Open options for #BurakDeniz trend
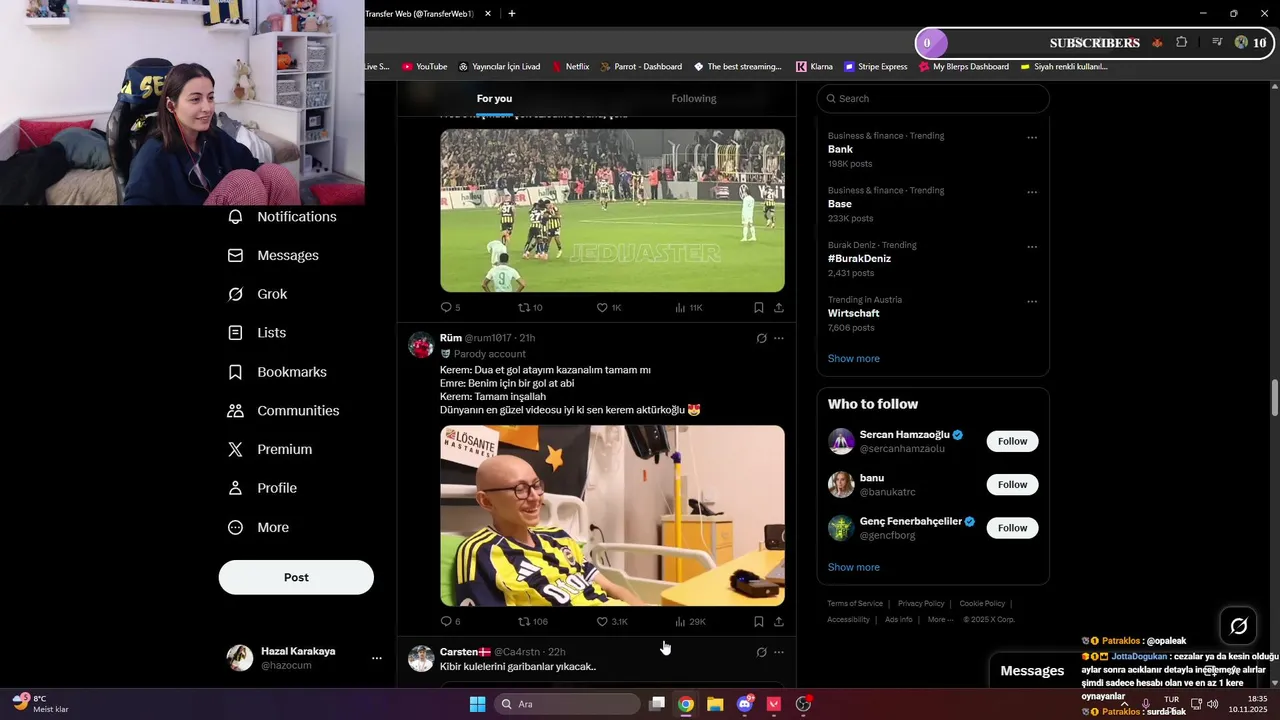This screenshot has width=1280, height=720. (x=1032, y=247)
